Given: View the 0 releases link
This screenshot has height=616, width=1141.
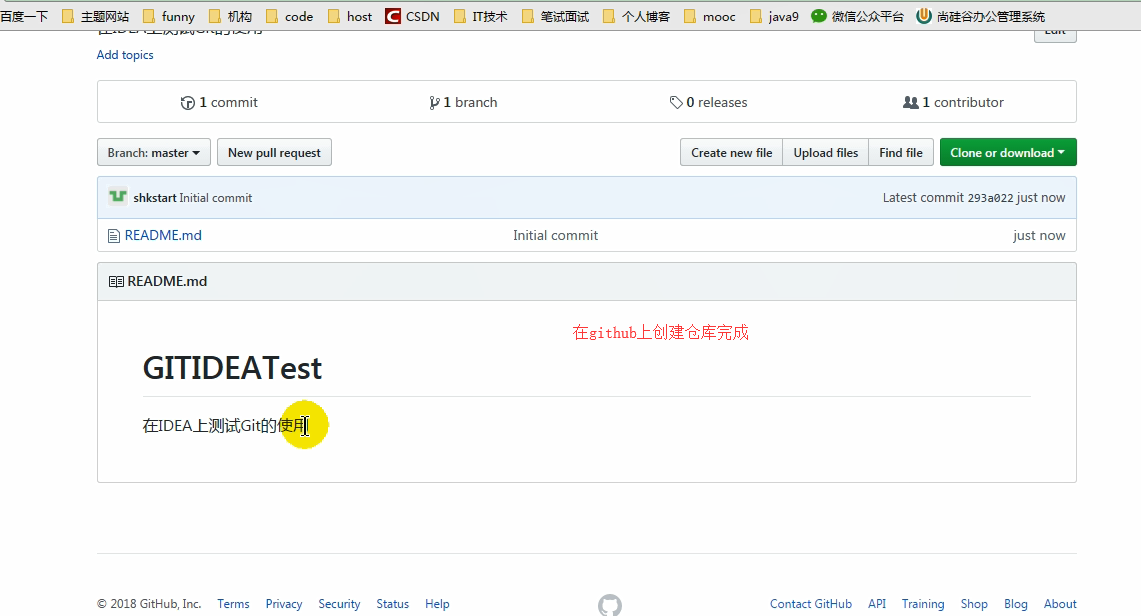Looking at the screenshot, I should pyautogui.click(x=709, y=103).
